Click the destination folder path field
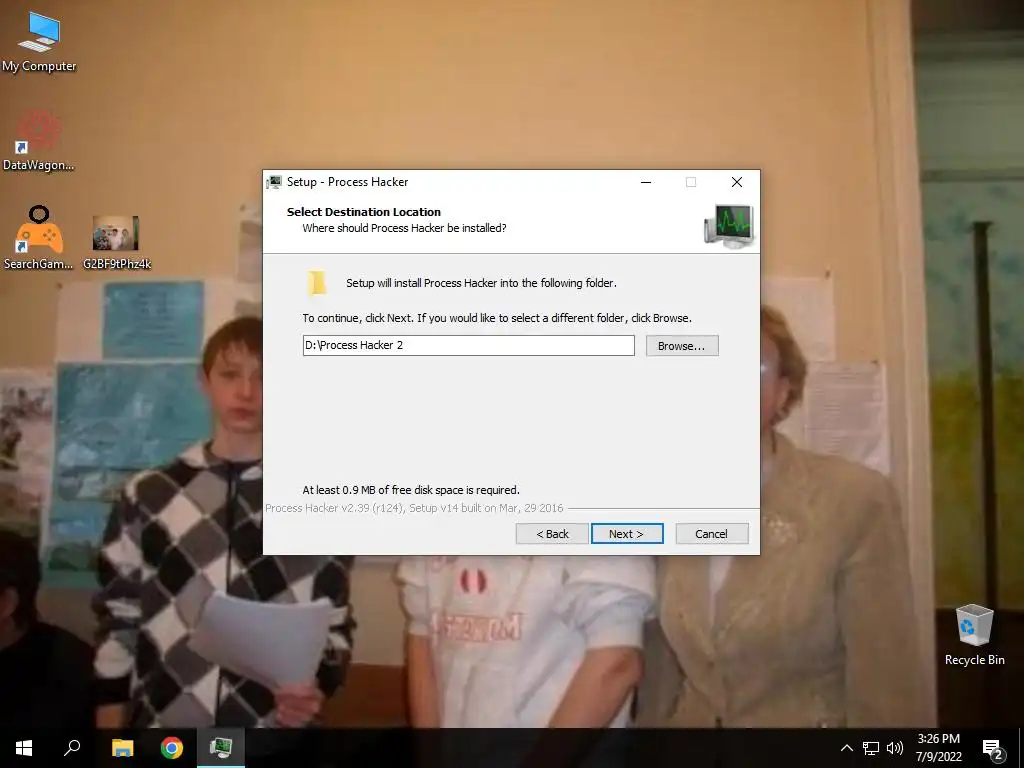 (x=468, y=345)
